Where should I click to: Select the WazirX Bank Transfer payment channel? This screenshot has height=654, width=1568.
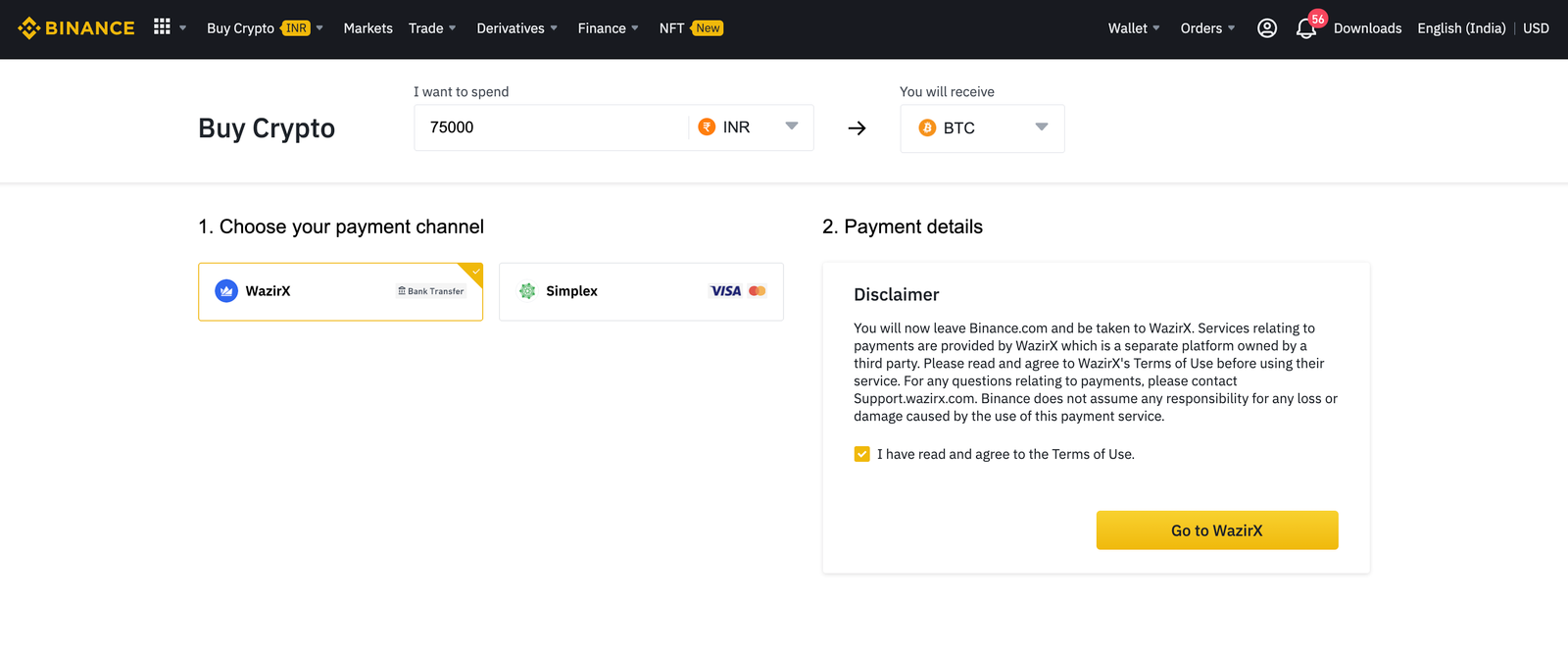[340, 291]
